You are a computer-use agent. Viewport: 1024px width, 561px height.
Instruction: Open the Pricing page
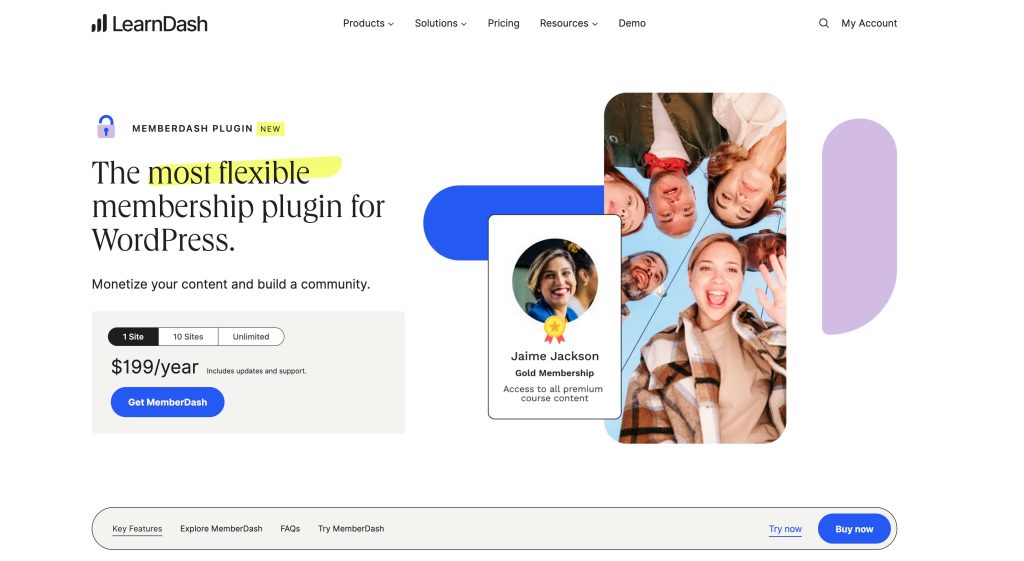point(504,23)
